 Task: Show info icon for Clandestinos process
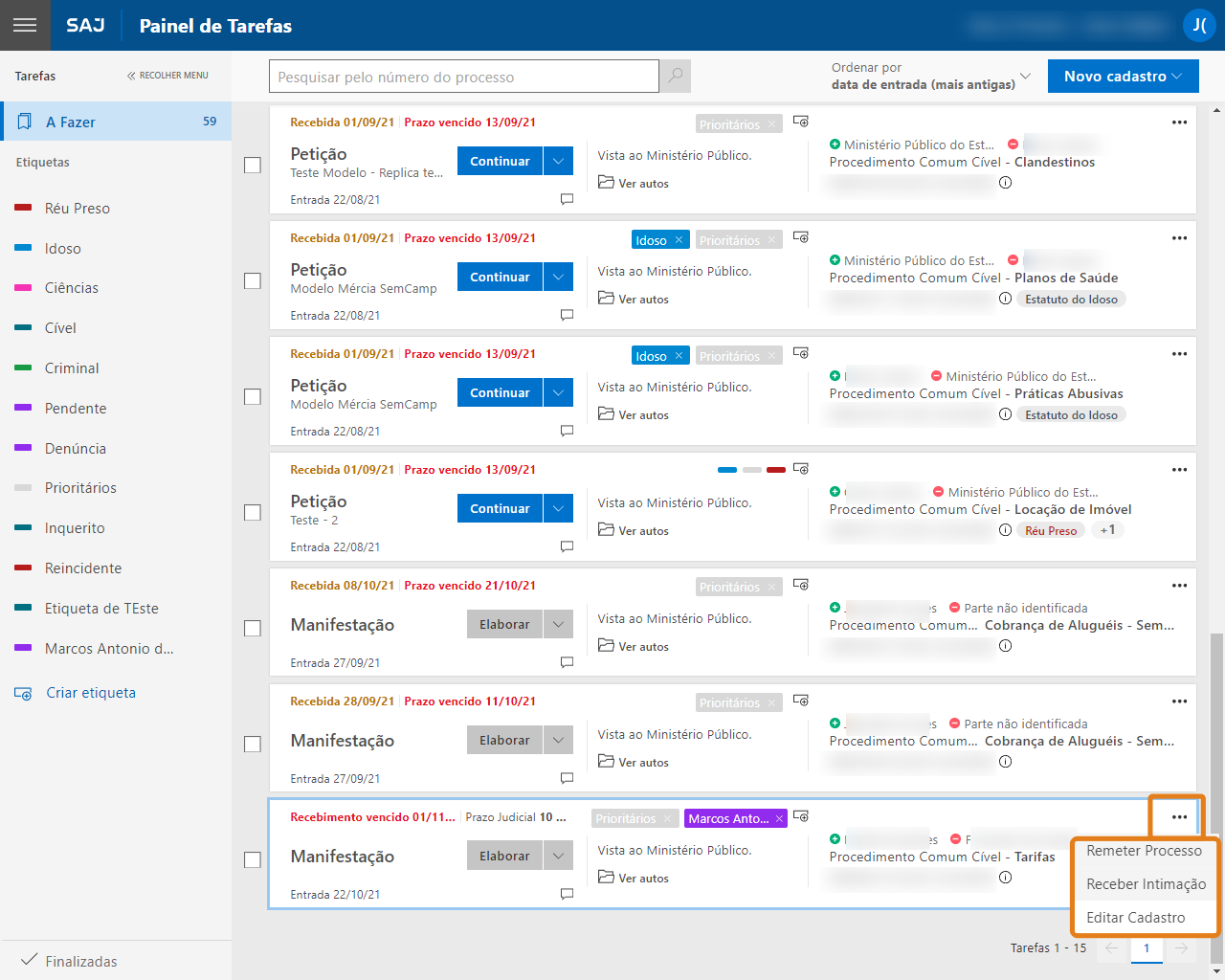tap(1005, 182)
